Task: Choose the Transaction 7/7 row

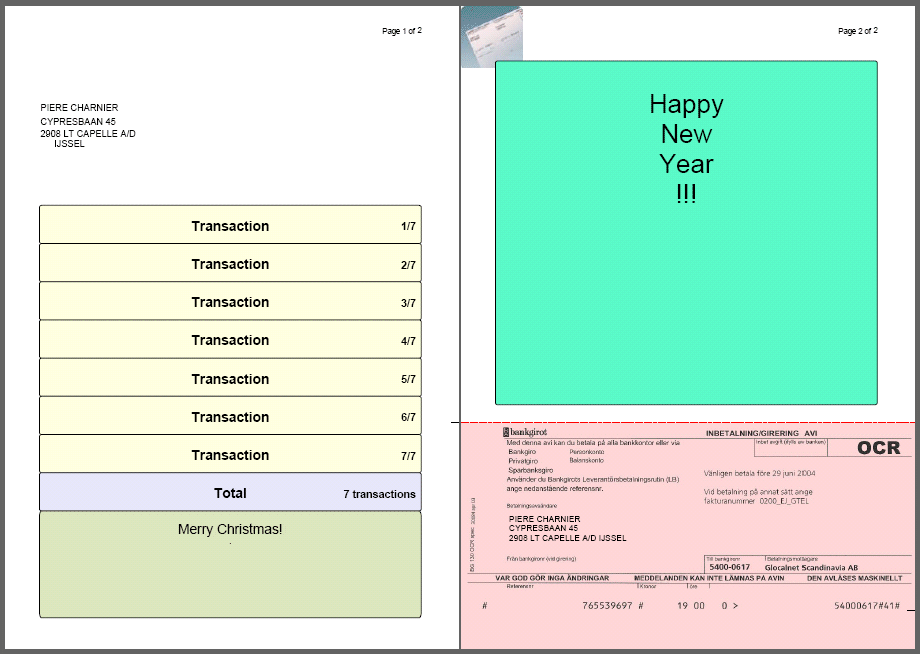Action: [x=230, y=455]
